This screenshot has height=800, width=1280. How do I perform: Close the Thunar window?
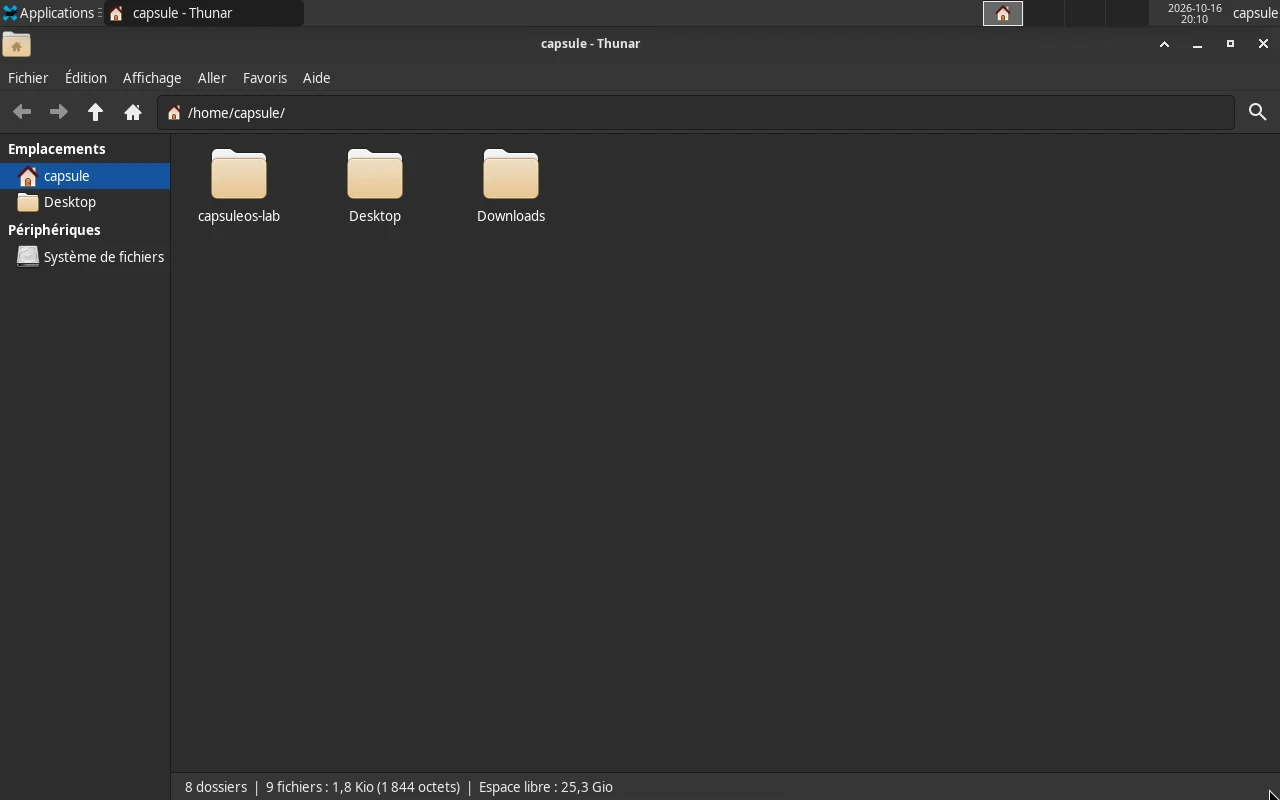(x=1263, y=44)
